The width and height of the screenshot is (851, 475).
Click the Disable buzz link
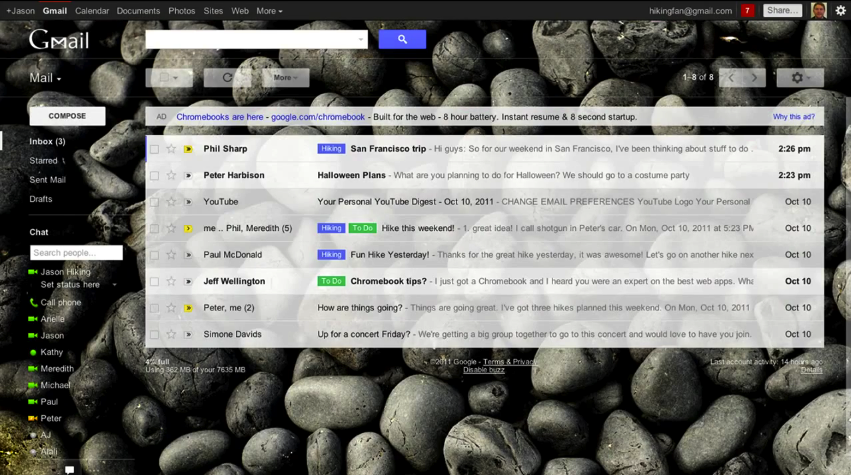[x=484, y=370]
